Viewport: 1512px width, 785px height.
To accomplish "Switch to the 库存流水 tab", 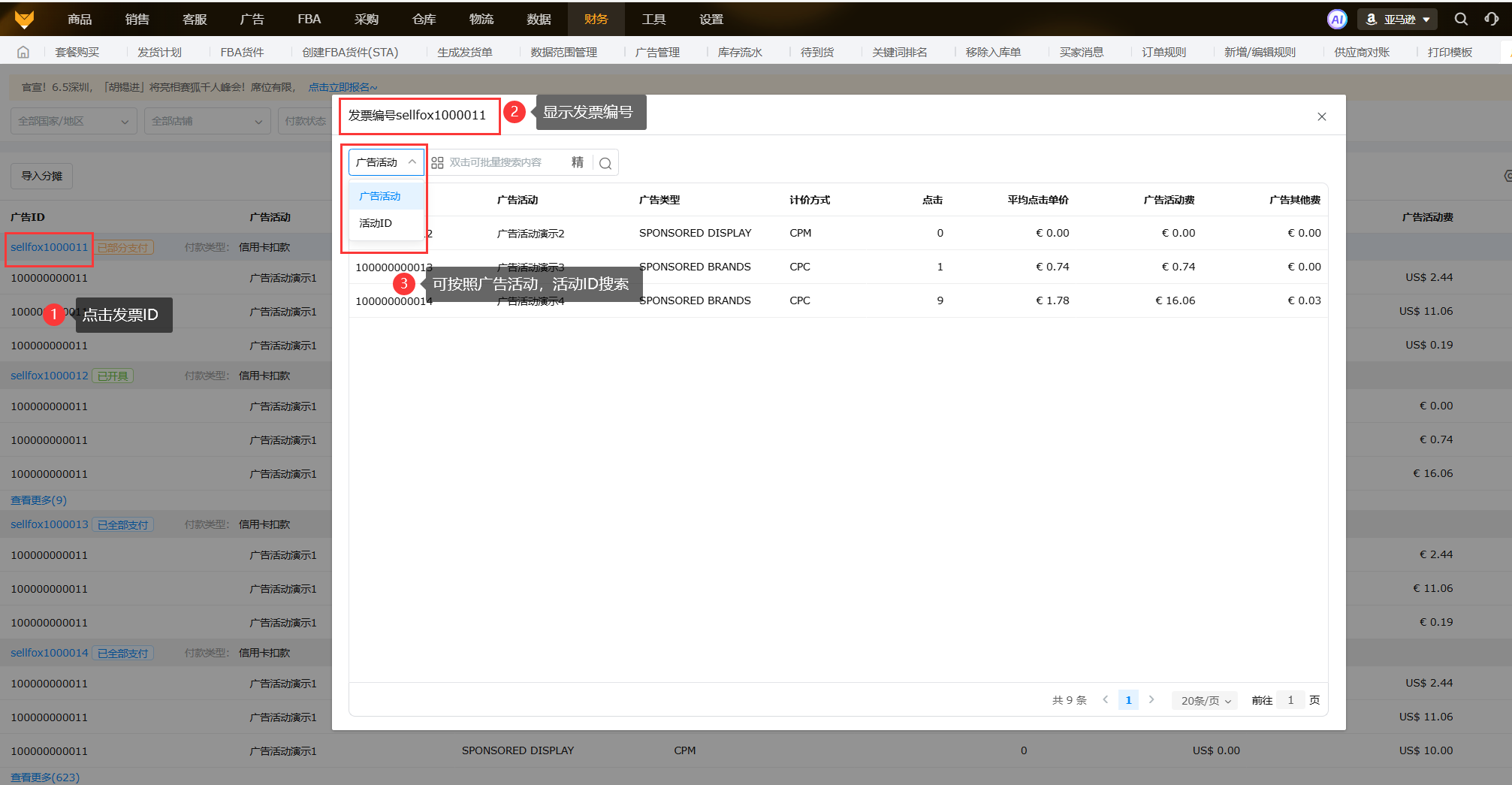I will [x=740, y=52].
